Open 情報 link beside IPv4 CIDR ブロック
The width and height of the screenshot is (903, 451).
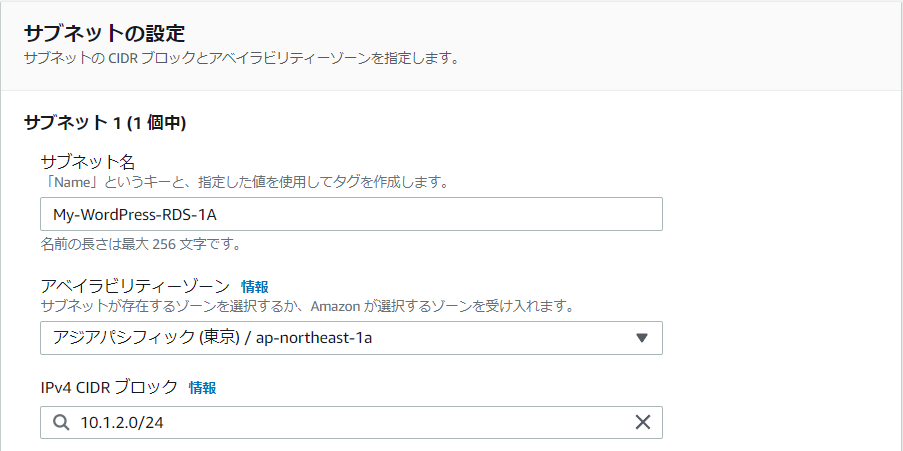[202, 388]
